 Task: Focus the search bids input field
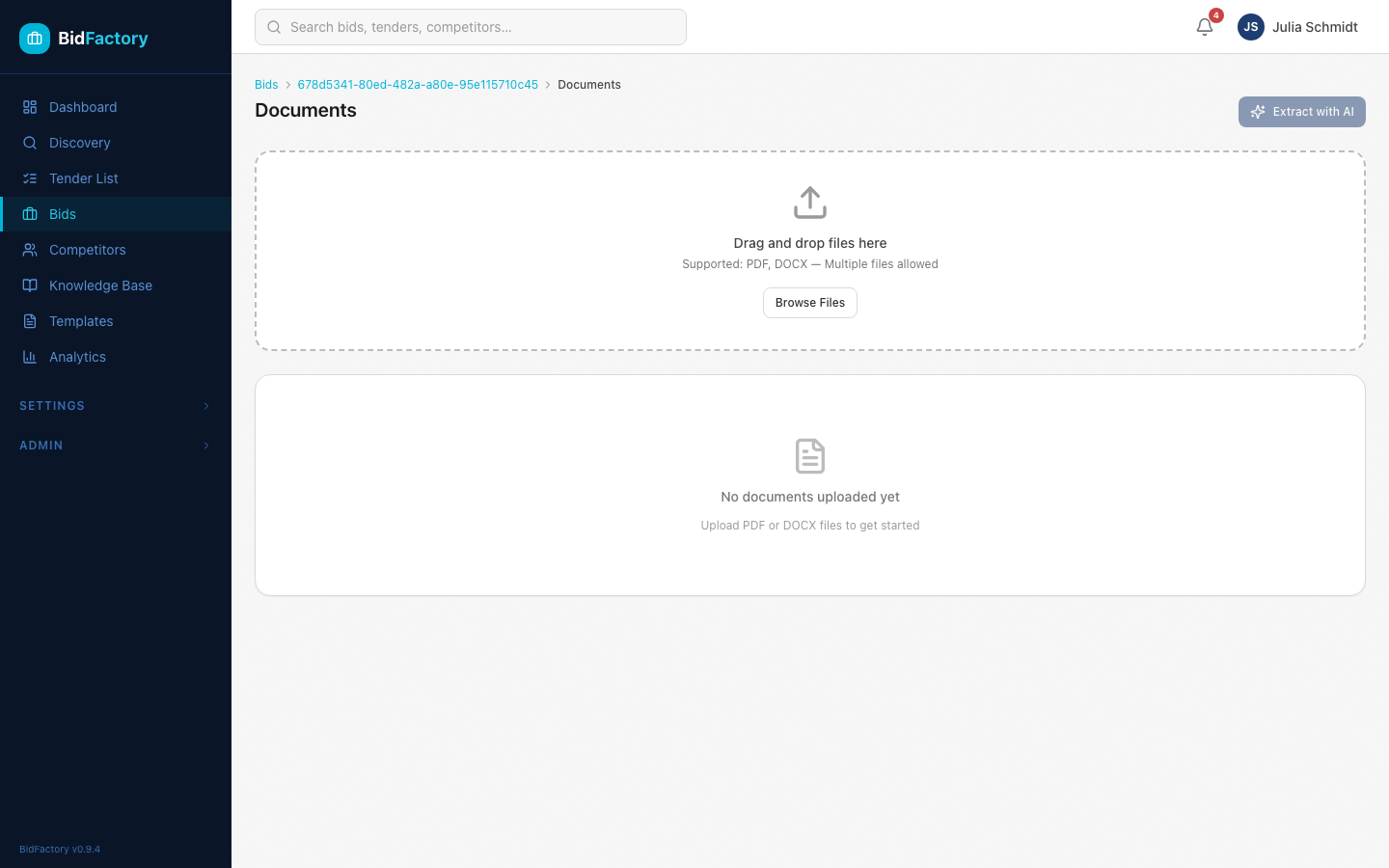coord(471,27)
